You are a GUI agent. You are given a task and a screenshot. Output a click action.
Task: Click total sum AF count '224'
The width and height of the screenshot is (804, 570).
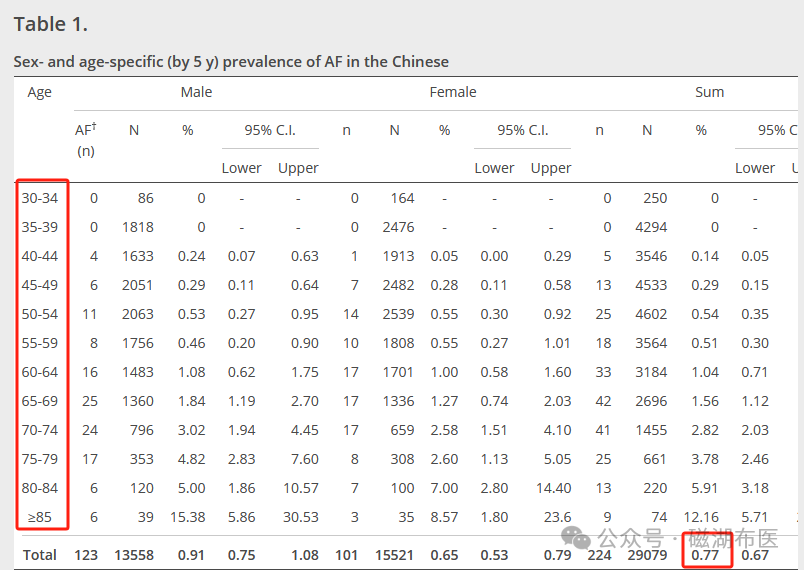pos(600,555)
